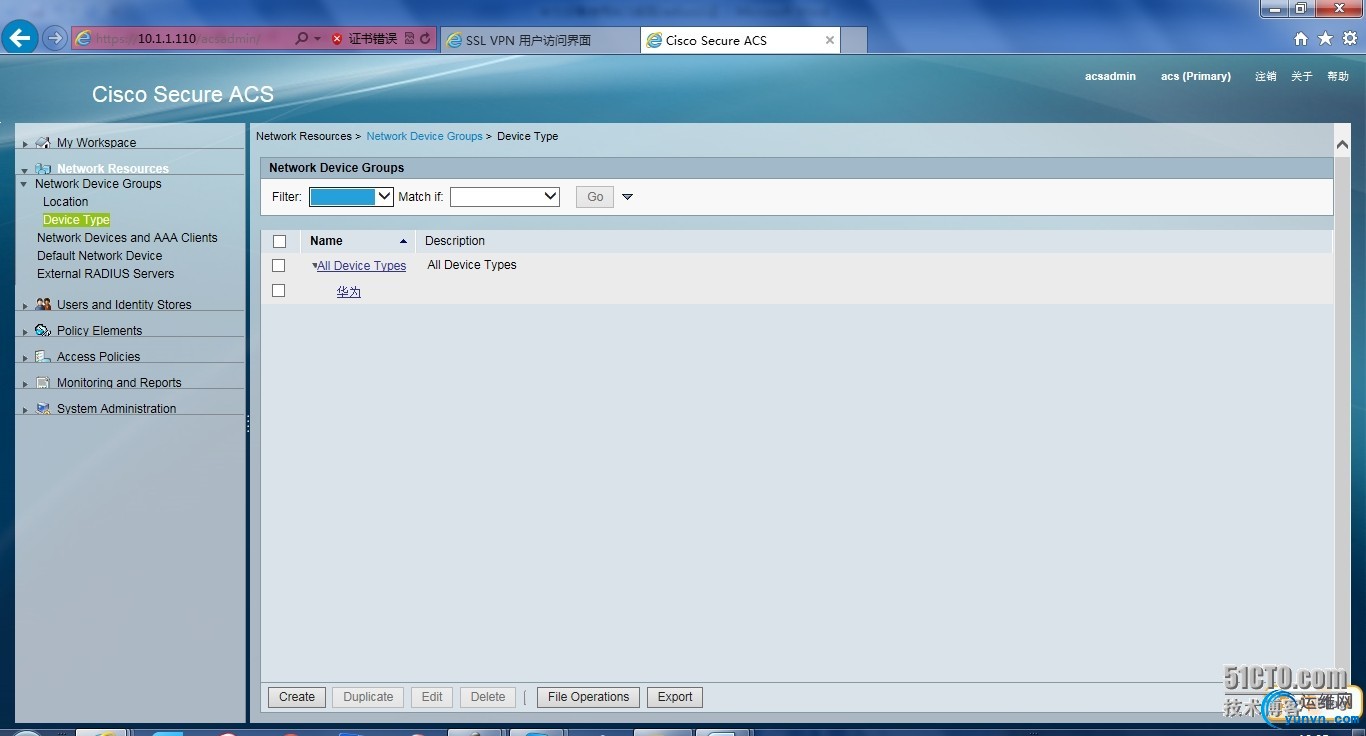
Task: Expand Users and Identity Stores arrow
Action: tap(25, 305)
